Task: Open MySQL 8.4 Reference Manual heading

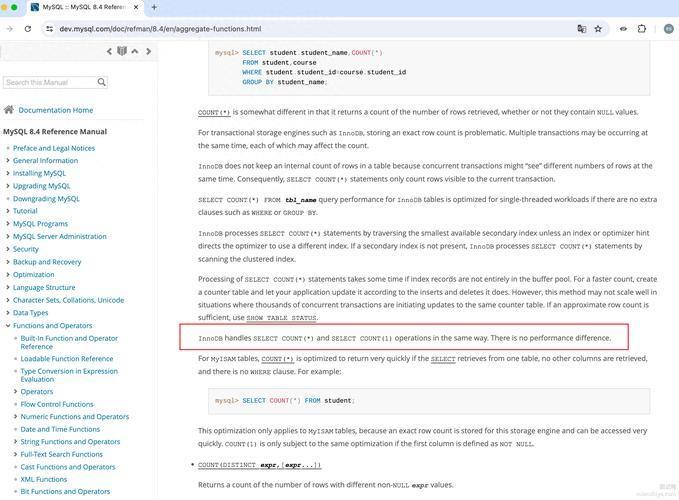Action: tap(55, 132)
